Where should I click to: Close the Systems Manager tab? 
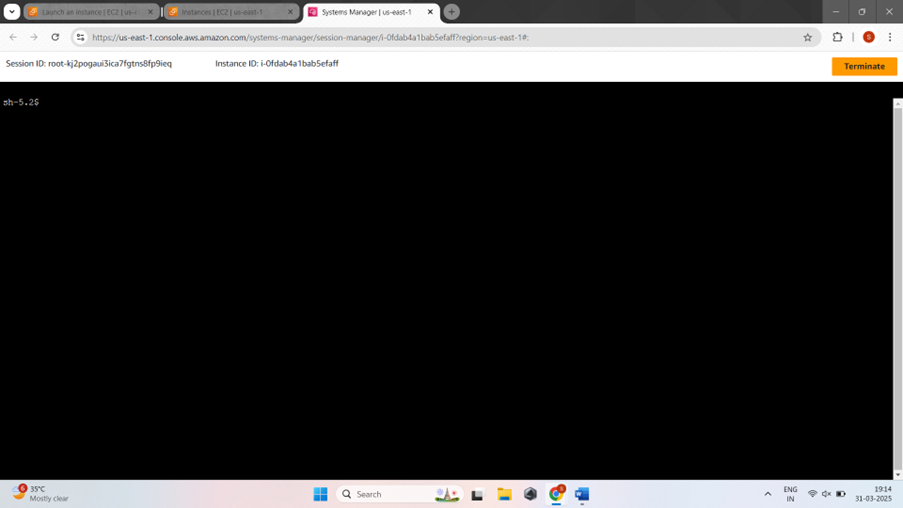click(x=430, y=12)
